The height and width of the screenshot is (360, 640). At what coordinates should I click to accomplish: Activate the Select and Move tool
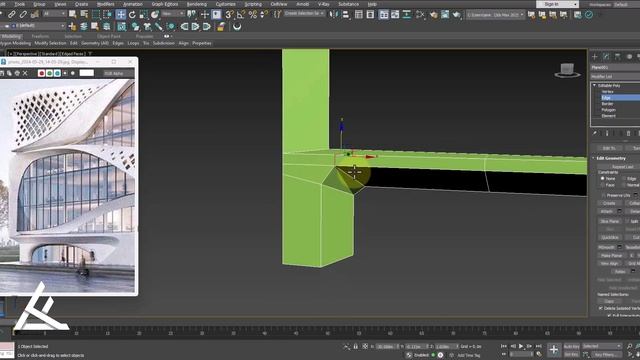(x=121, y=15)
